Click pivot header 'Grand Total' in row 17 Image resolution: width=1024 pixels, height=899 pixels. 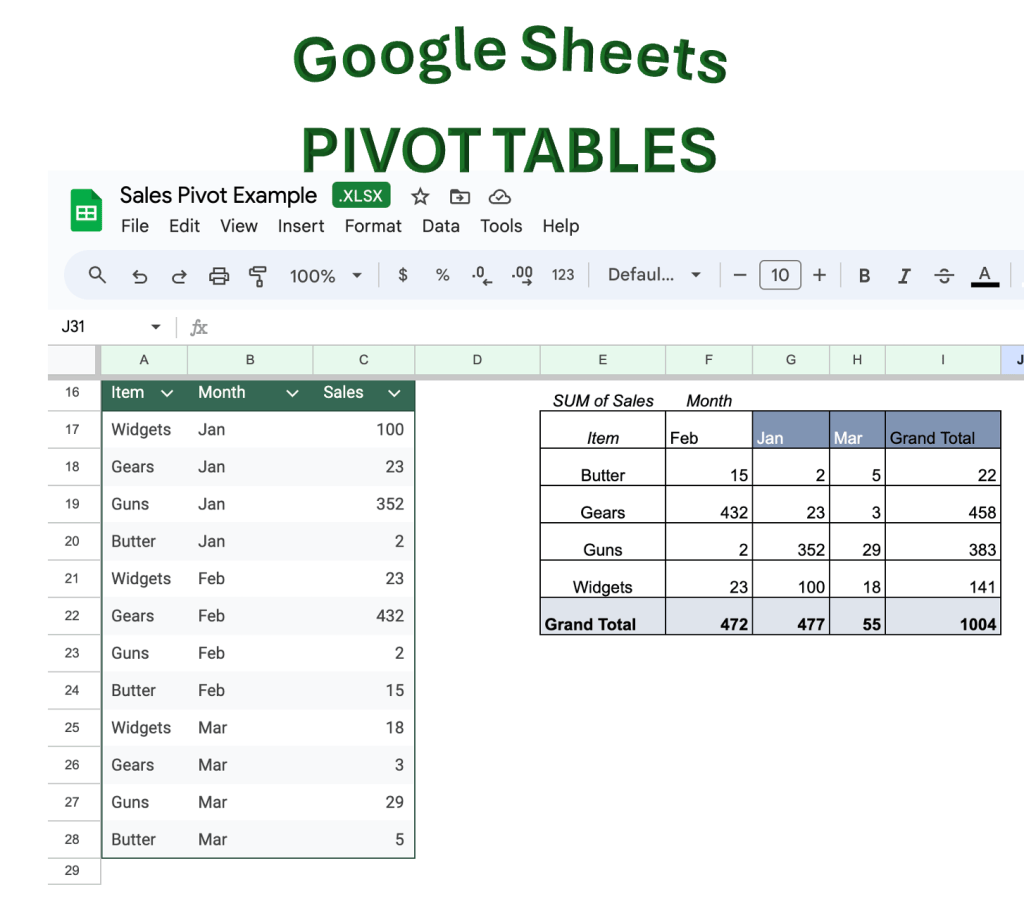(943, 430)
